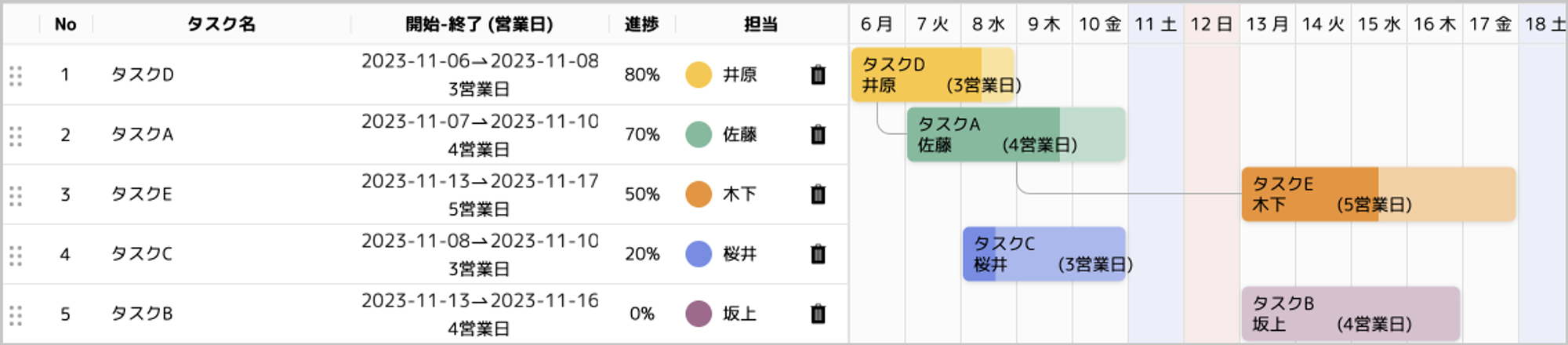Click the タスクA name cell
The width and height of the screenshot is (1568, 345).
[x=142, y=135]
